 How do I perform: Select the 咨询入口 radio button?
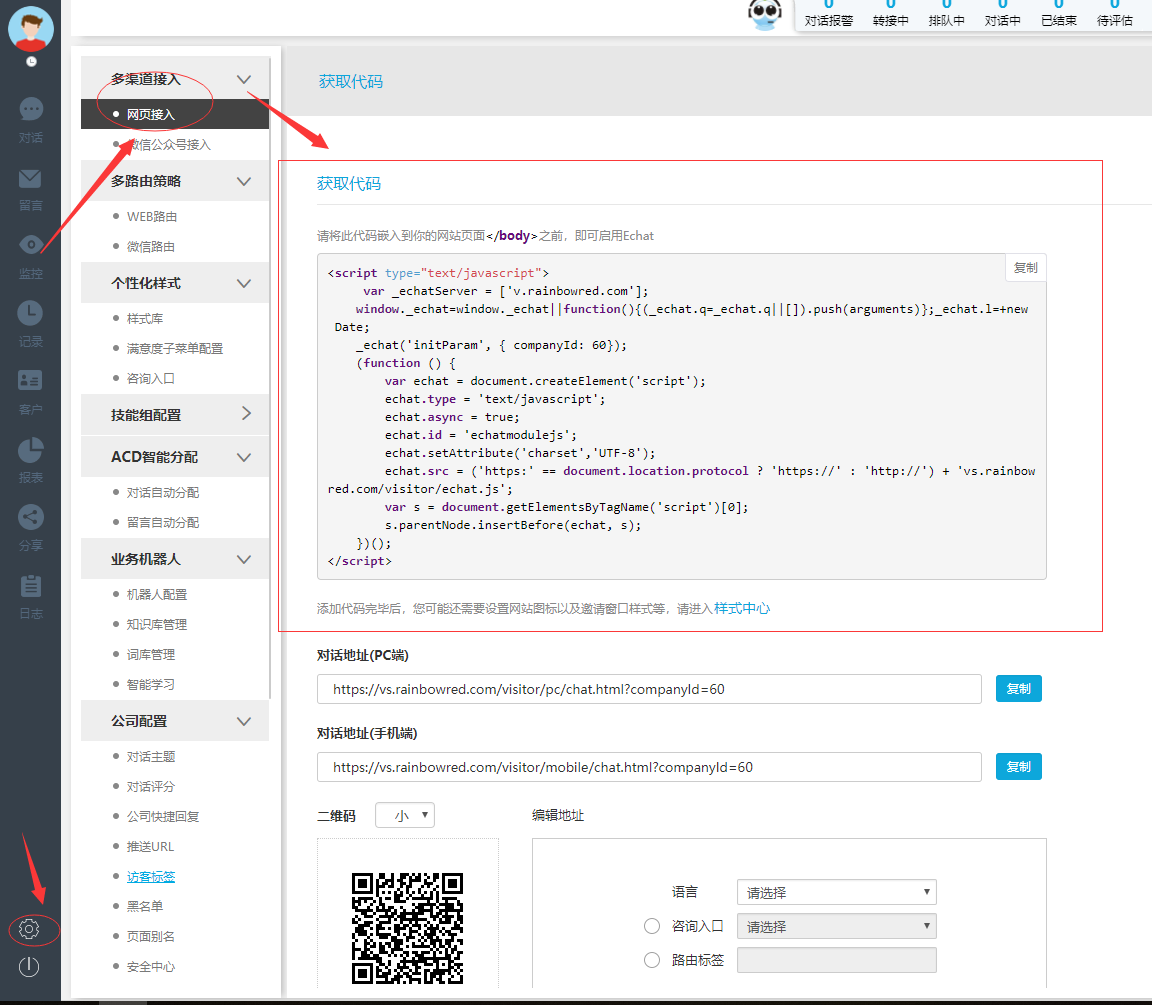[x=652, y=926]
